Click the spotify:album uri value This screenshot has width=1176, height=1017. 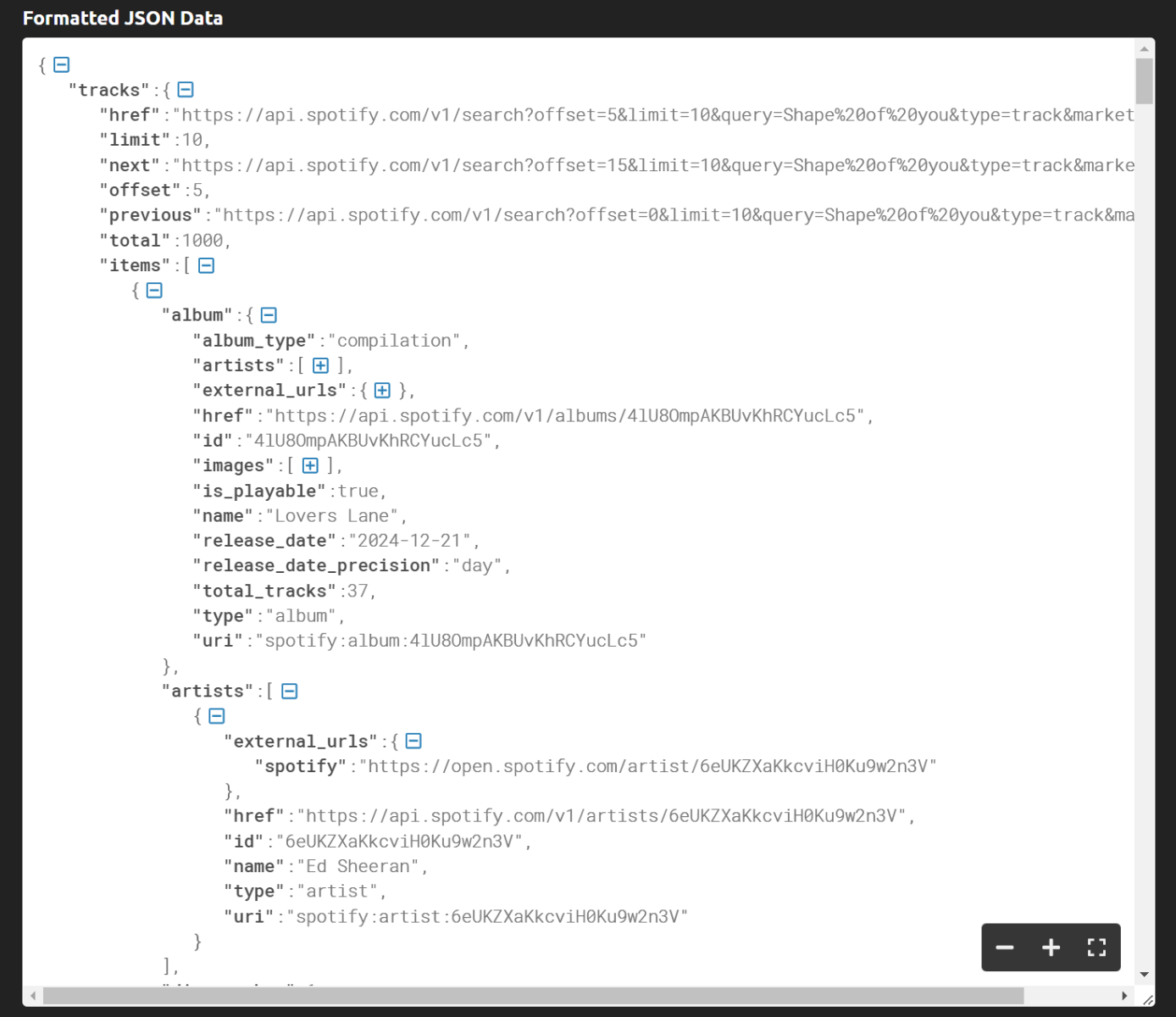click(451, 641)
